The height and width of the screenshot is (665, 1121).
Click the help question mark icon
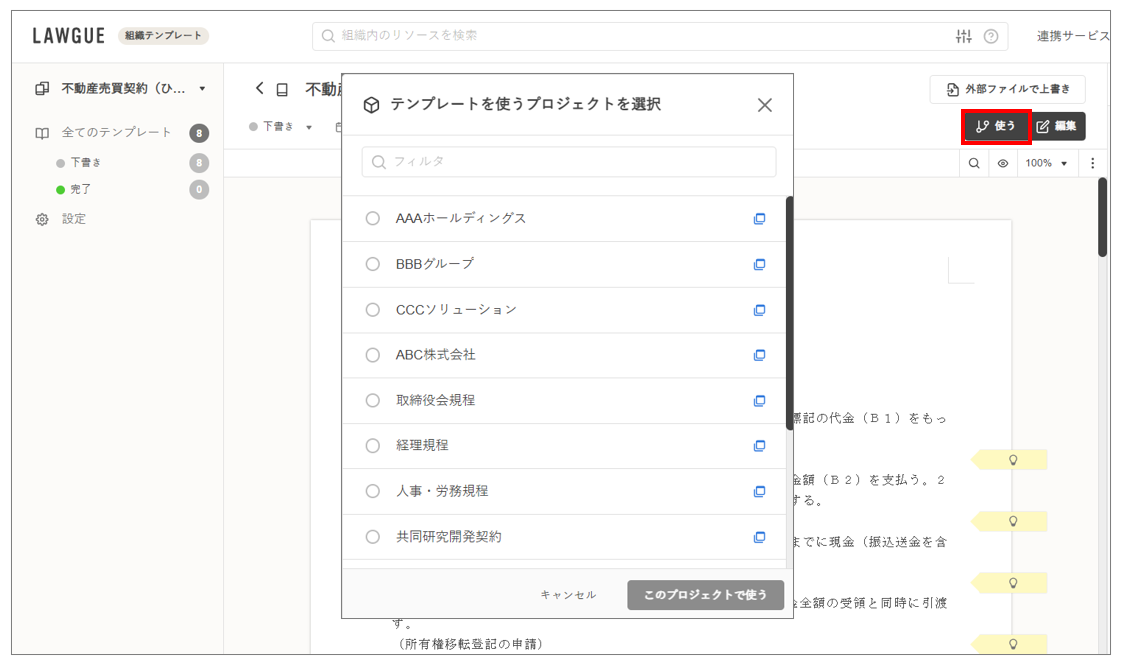[991, 37]
